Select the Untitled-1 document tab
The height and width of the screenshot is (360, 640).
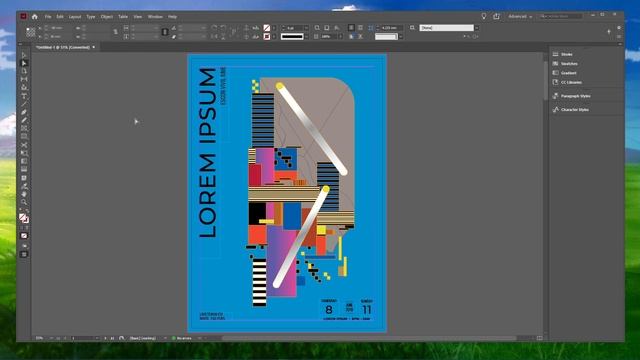(x=63, y=47)
